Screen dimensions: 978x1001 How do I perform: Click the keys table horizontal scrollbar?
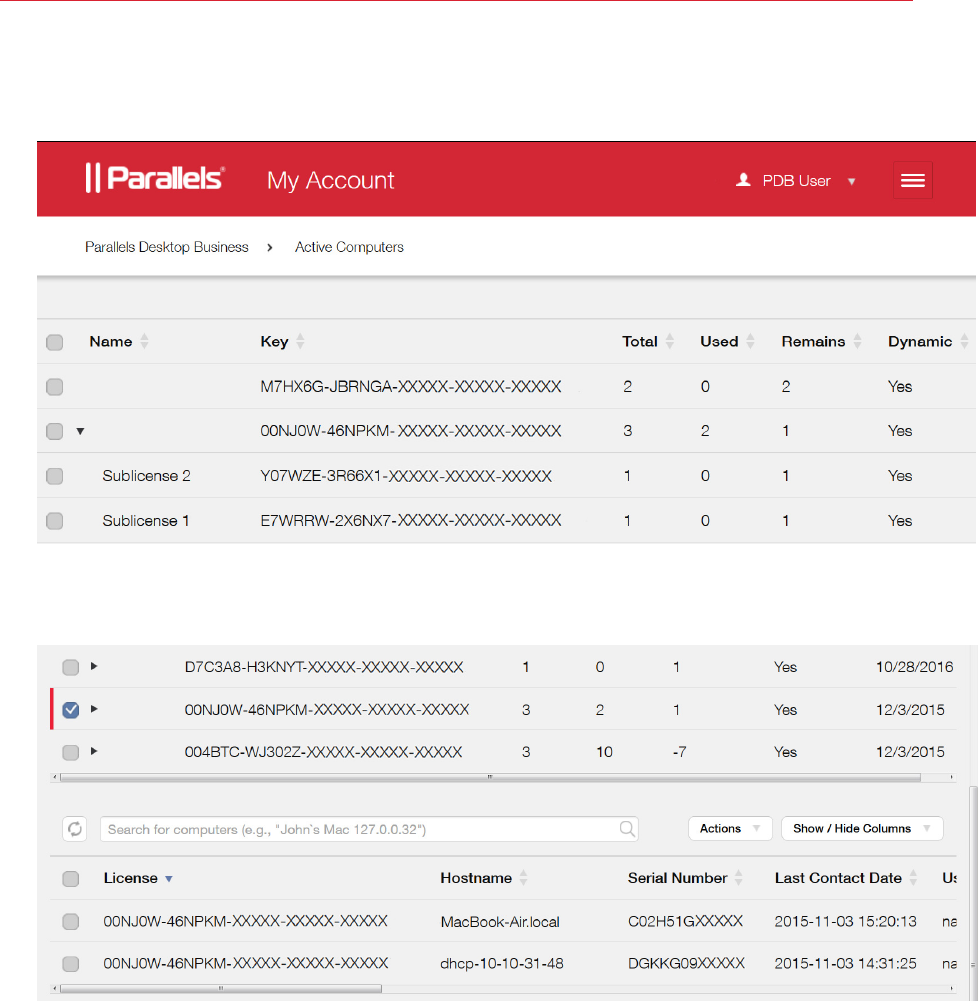coord(490,778)
